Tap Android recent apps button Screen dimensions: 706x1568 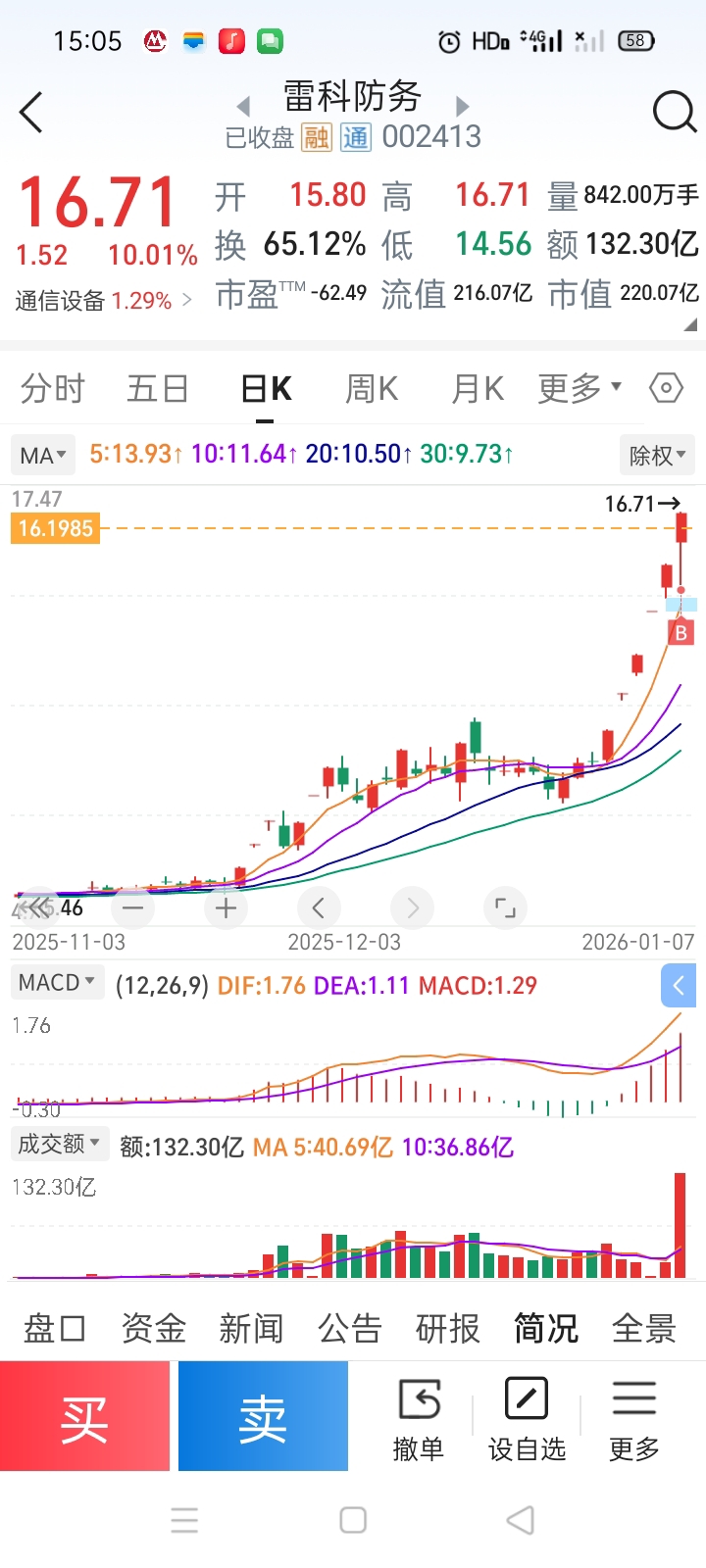click(184, 1520)
